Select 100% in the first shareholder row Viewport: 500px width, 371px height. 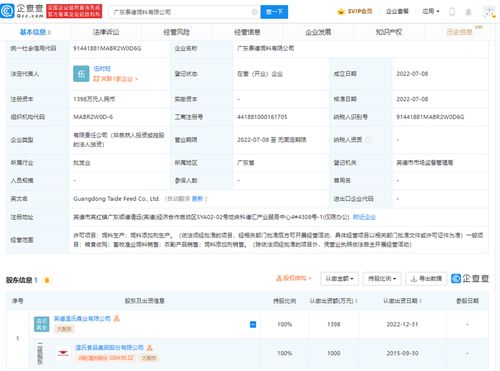(285, 324)
